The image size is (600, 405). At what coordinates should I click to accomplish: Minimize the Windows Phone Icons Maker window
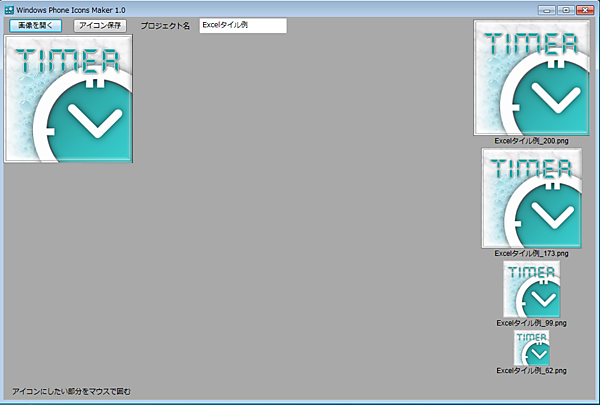[547, 10]
